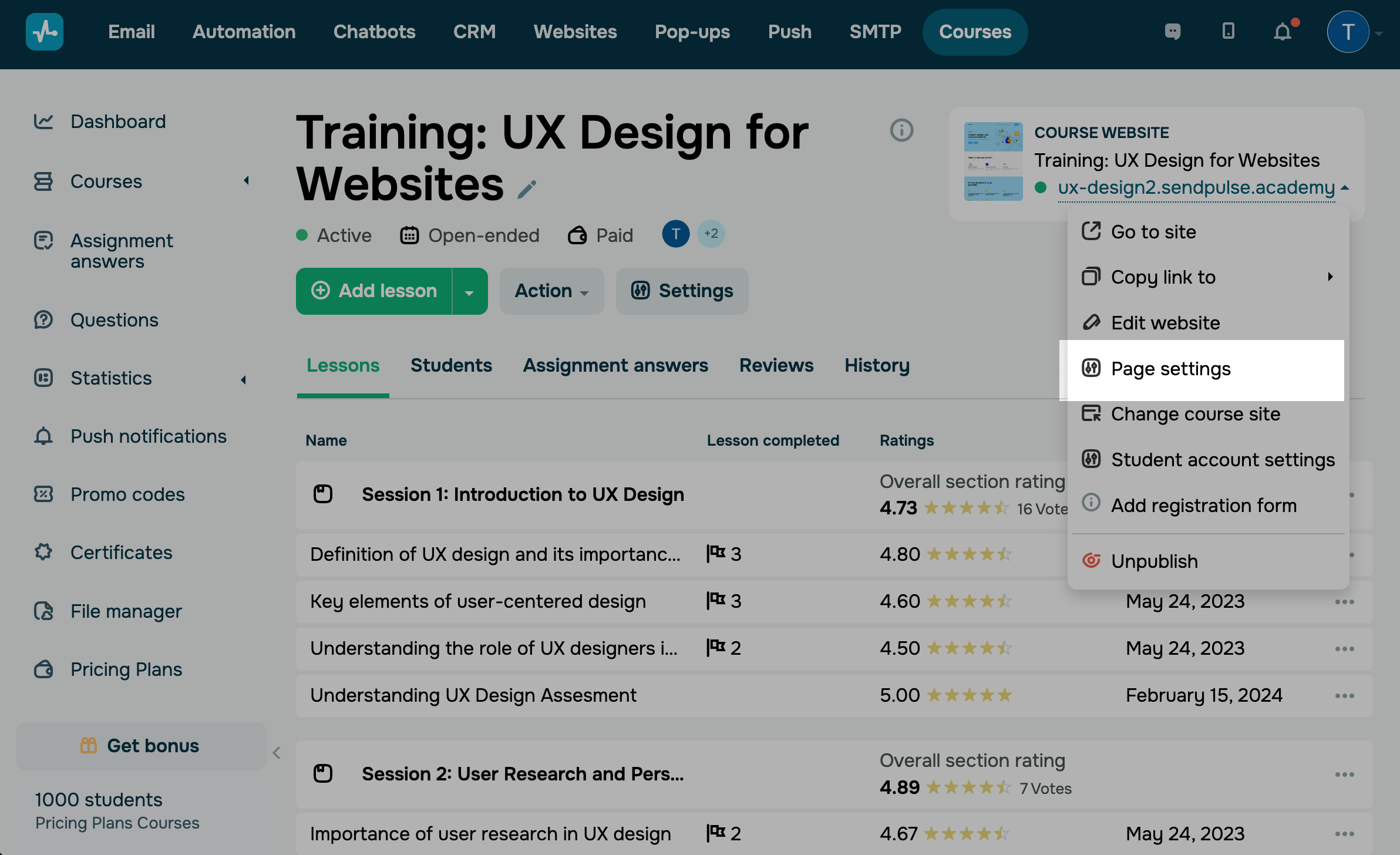Open the notifications bell icon
1400x855 pixels.
(1283, 32)
